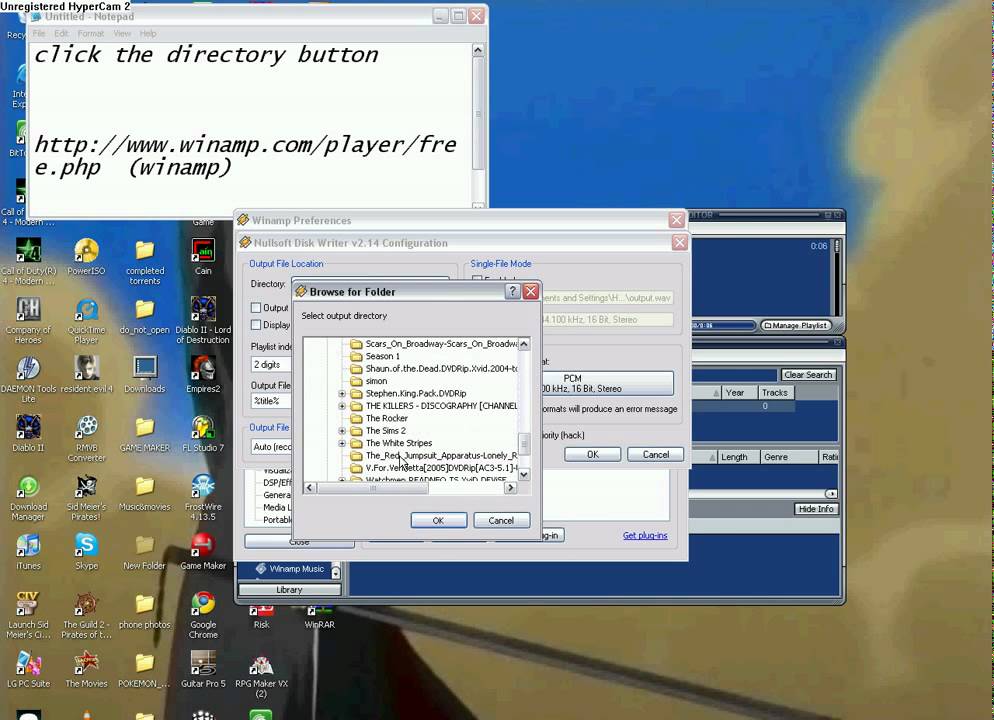Open the 2 digits playlist index dropdown
The height and width of the screenshot is (720, 994).
(271, 364)
